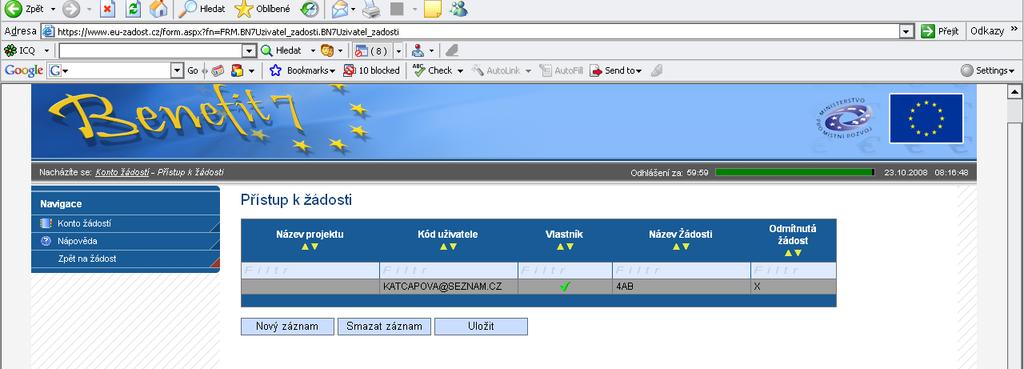Click Filtr field under Název žádosti

pyautogui.click(x=681, y=270)
